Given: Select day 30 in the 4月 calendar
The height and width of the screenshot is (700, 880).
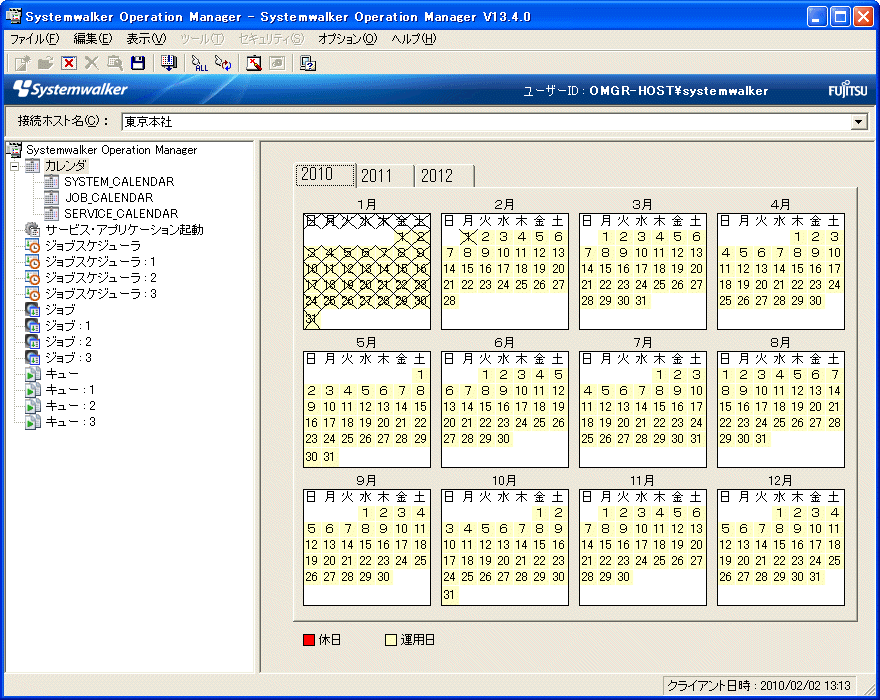Looking at the screenshot, I should tap(815, 301).
